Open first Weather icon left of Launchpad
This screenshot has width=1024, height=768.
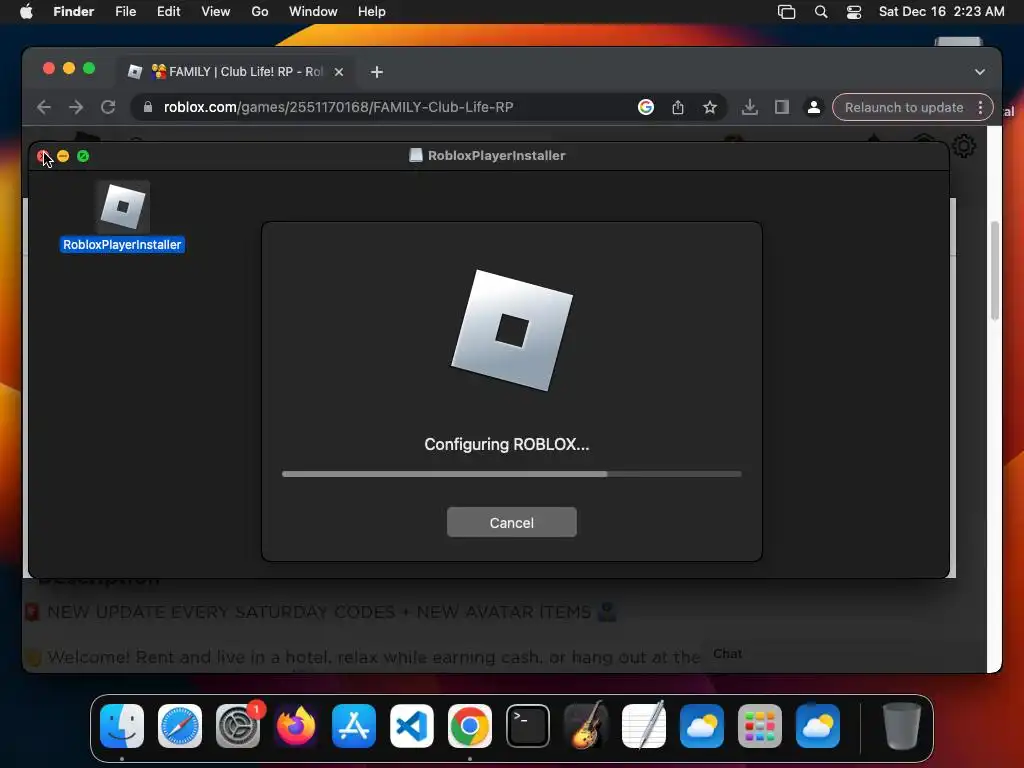click(702, 726)
